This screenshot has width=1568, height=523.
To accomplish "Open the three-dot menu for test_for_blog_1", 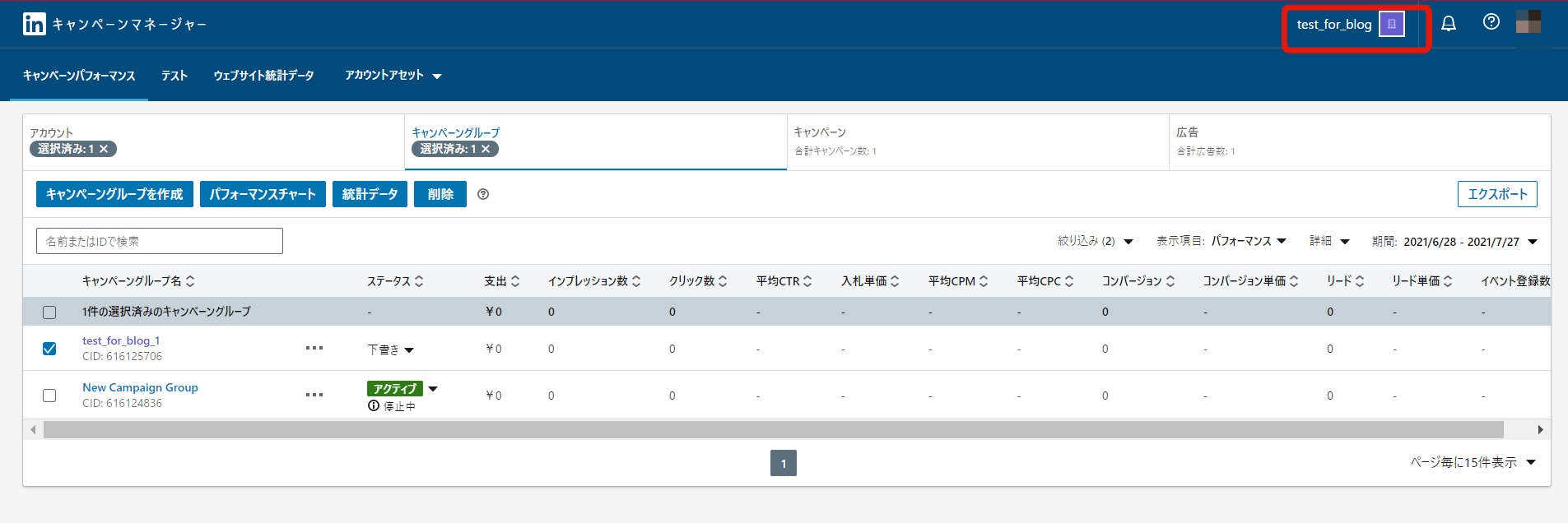I will coord(314,348).
